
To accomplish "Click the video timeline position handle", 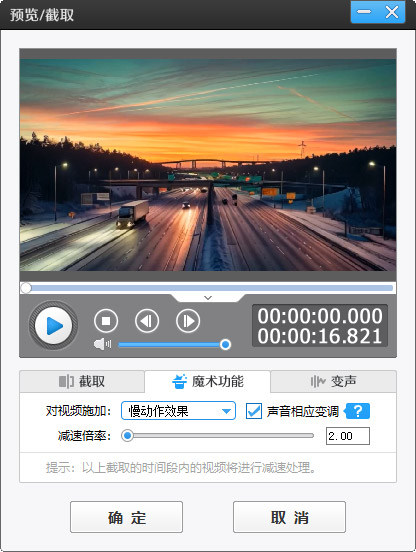I will click(26, 288).
